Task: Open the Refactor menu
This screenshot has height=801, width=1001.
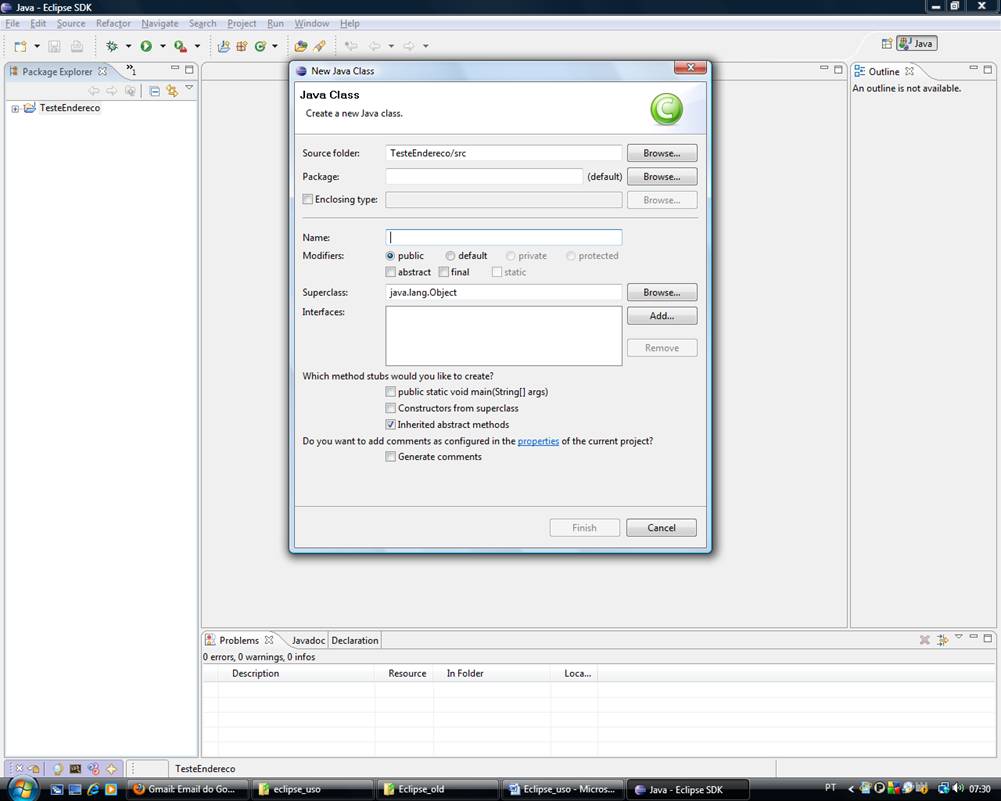Action: (x=113, y=24)
